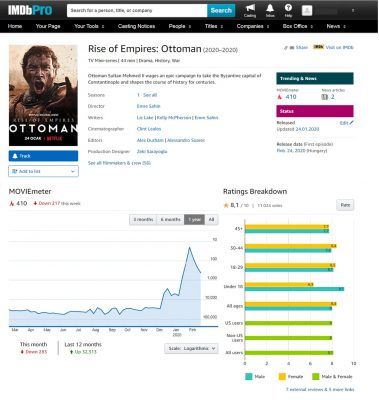Click the MOVIEmeter icon in Trending & News

coord(280,97)
